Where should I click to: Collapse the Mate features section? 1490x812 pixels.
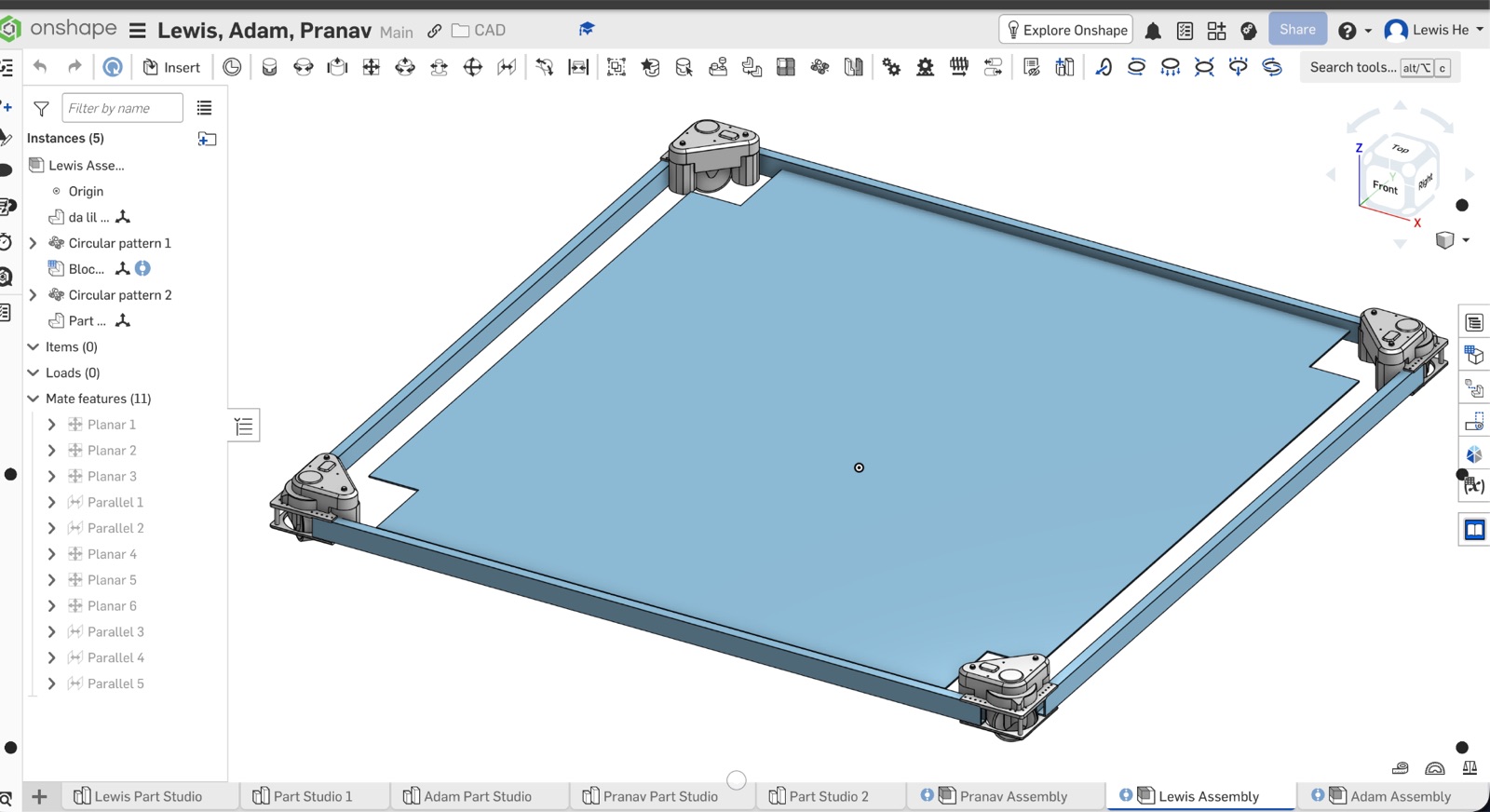34,399
